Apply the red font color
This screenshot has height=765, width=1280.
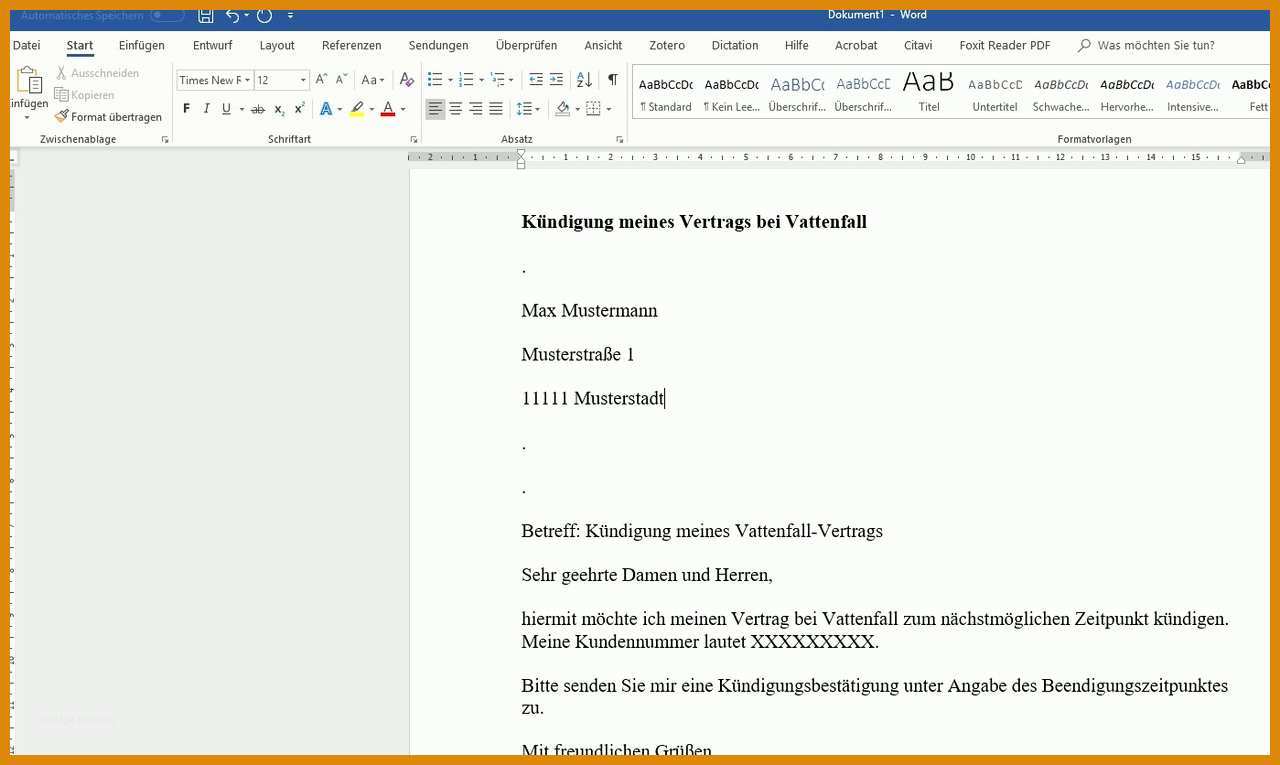point(388,109)
